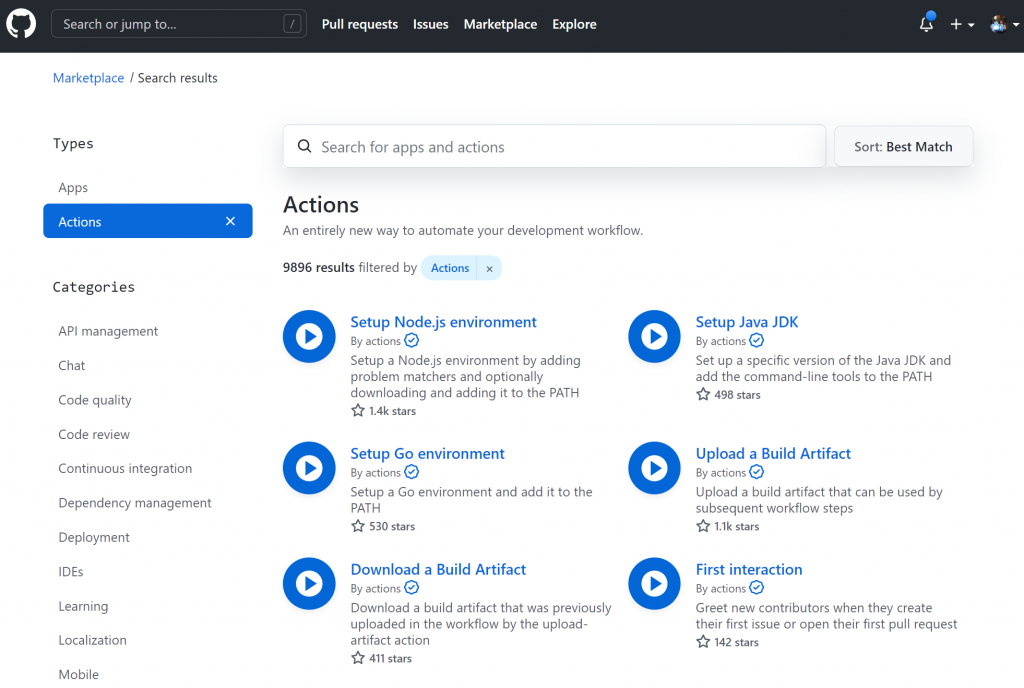Click the Setup Java JDK play icon
This screenshot has width=1024, height=688.
click(x=654, y=336)
